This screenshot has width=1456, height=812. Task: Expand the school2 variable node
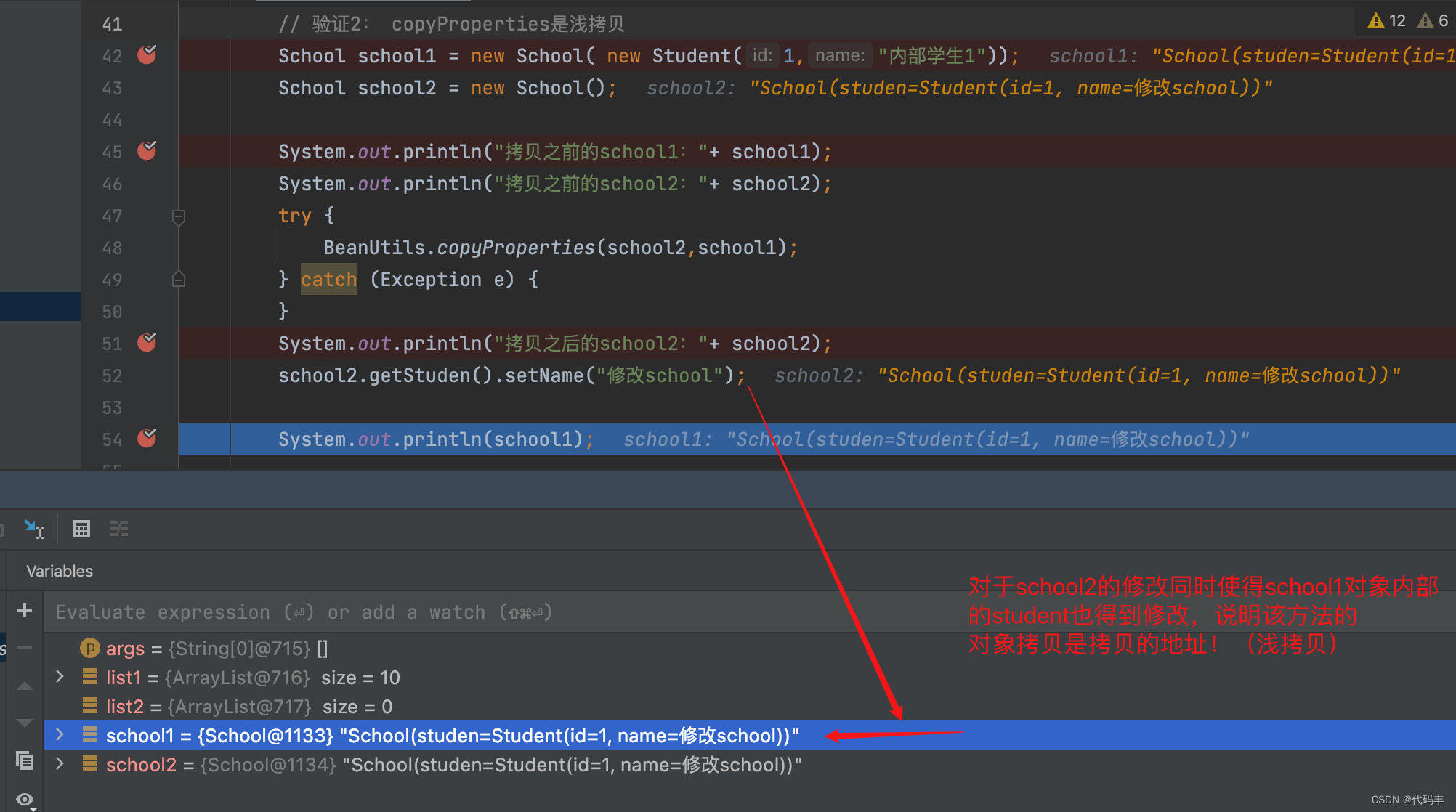(x=60, y=764)
